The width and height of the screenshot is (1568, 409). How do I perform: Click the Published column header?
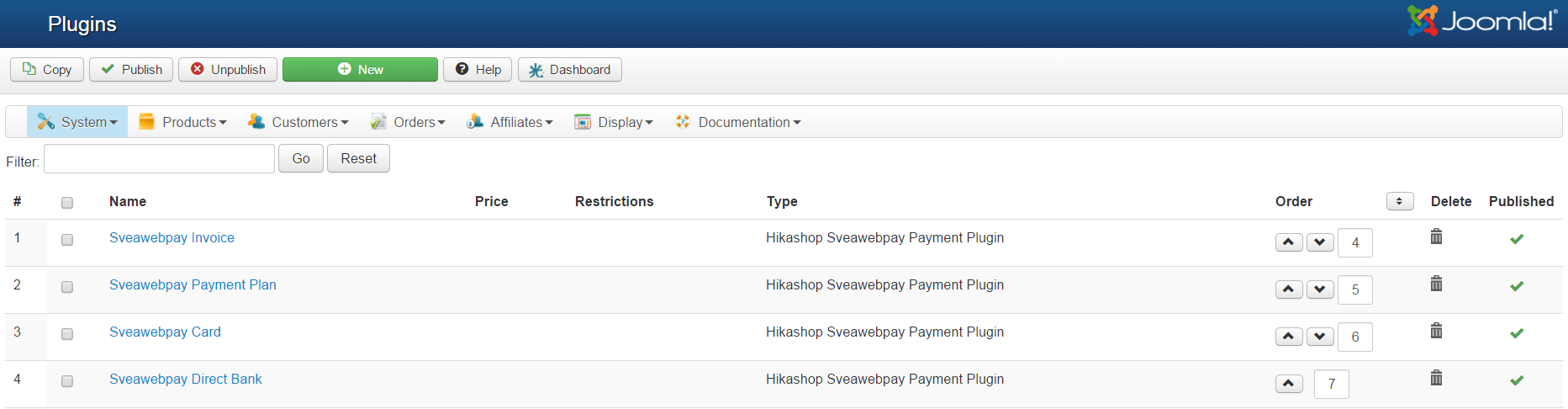coord(1521,201)
